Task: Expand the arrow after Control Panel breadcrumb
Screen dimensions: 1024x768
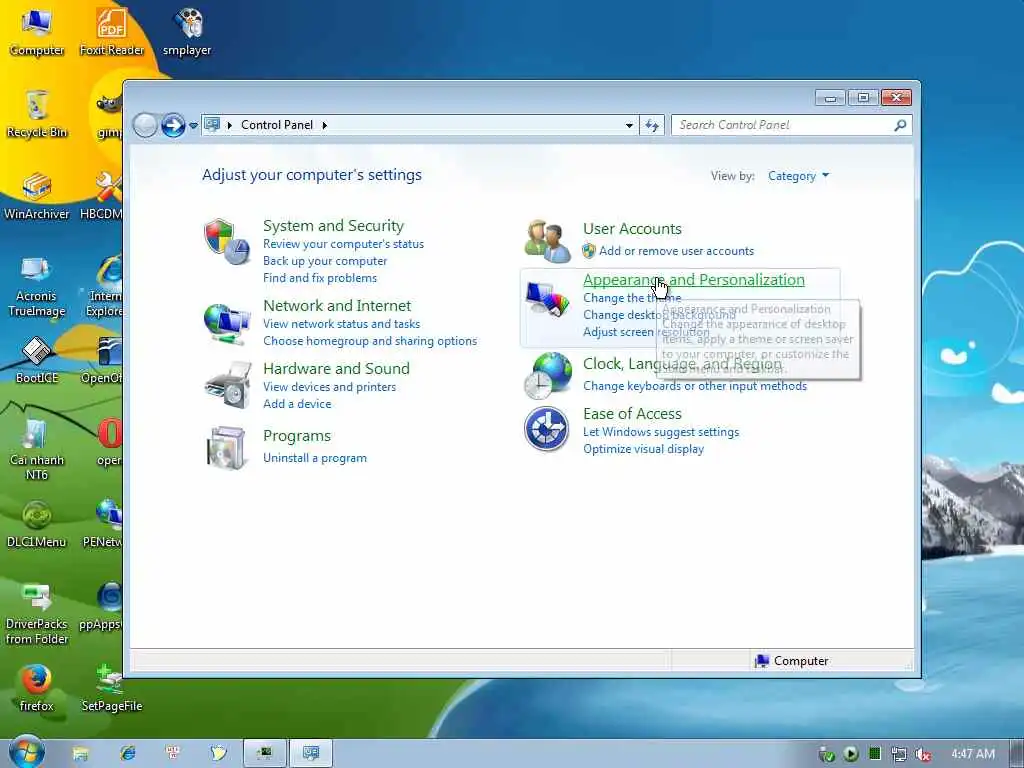Action: pos(325,125)
